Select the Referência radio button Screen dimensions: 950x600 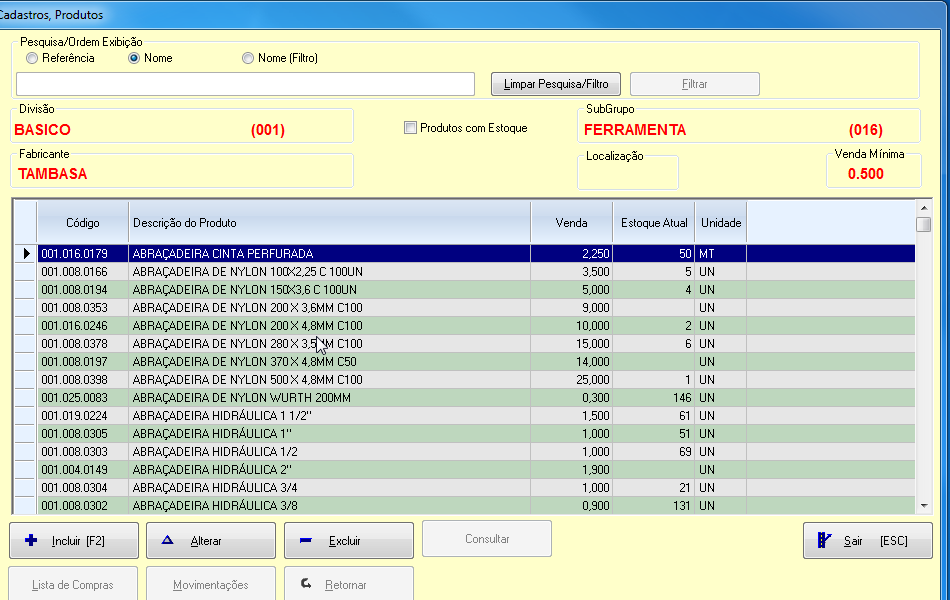[x=32, y=58]
